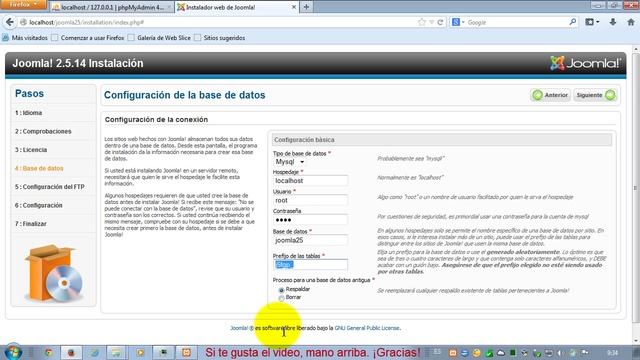Open the Sitios sugeridos bookmark
This screenshot has height=360, width=640.
tap(220, 38)
